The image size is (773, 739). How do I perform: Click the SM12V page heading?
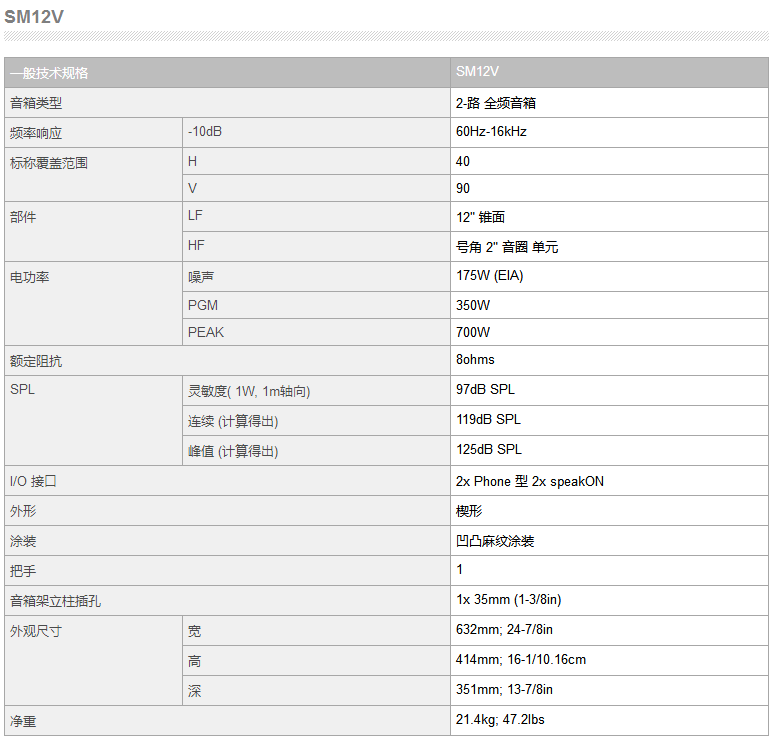(x=34, y=17)
